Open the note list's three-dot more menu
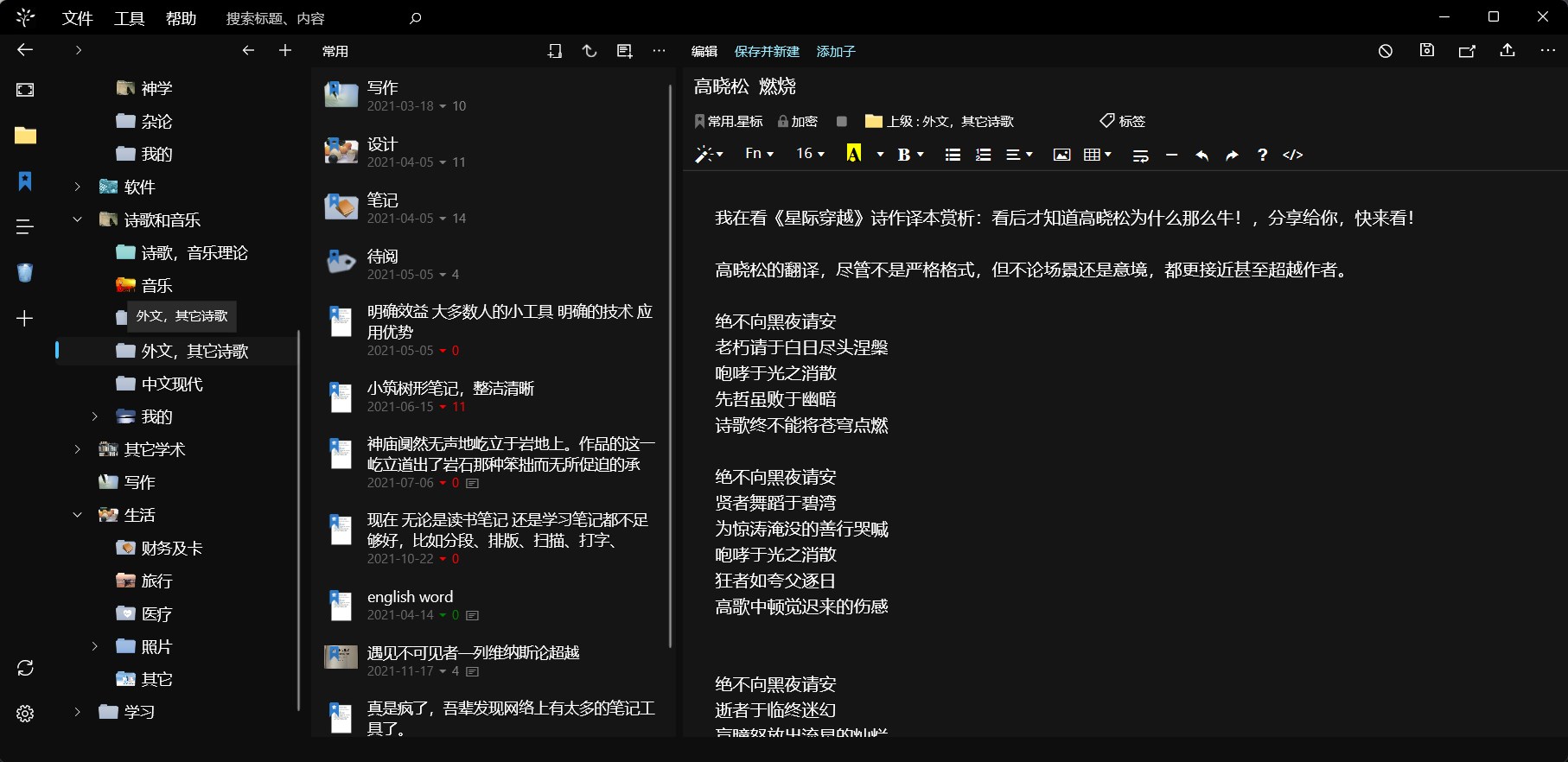The image size is (1568, 762). 659,51
